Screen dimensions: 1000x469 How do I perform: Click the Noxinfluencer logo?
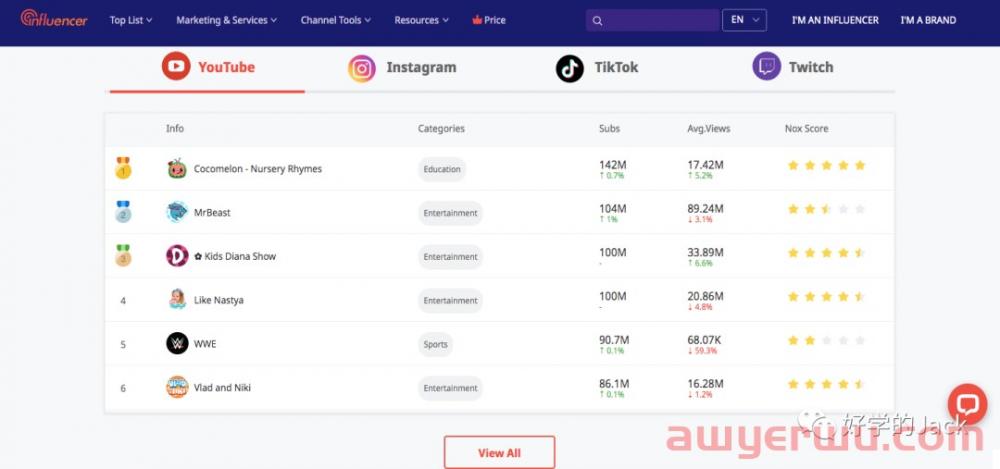(x=54, y=19)
